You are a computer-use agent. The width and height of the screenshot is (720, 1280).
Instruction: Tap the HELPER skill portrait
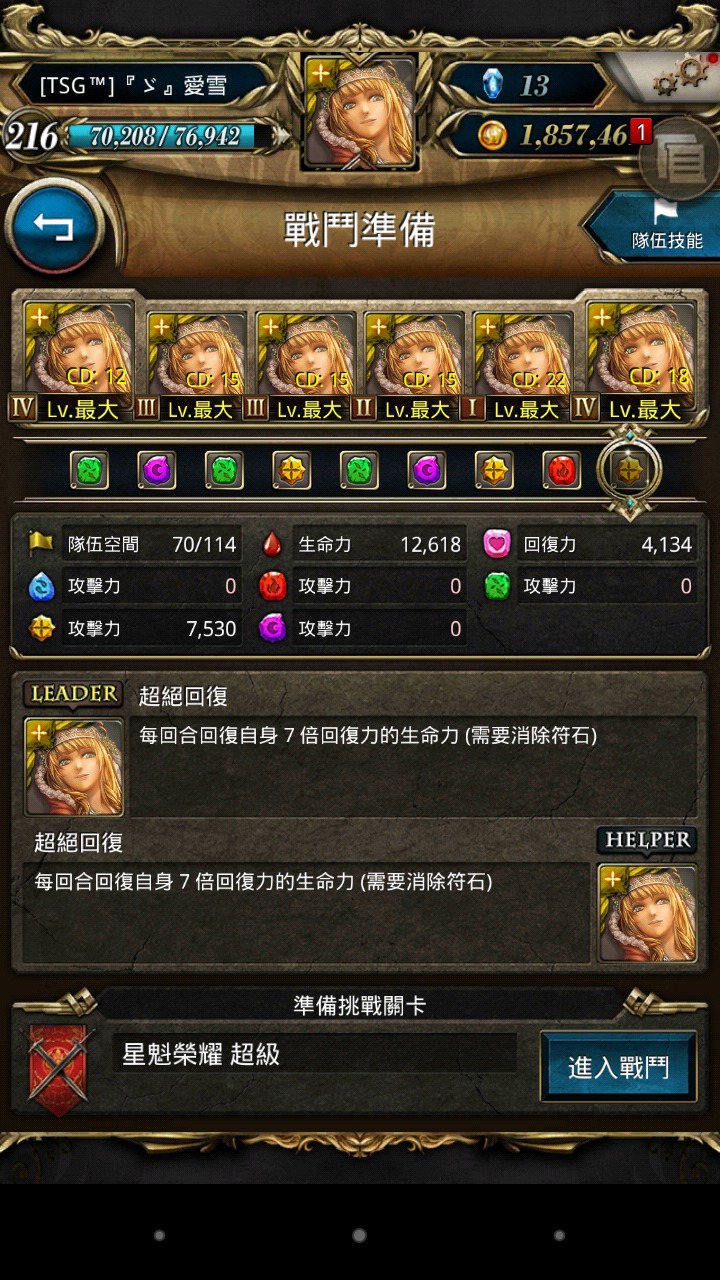point(647,913)
